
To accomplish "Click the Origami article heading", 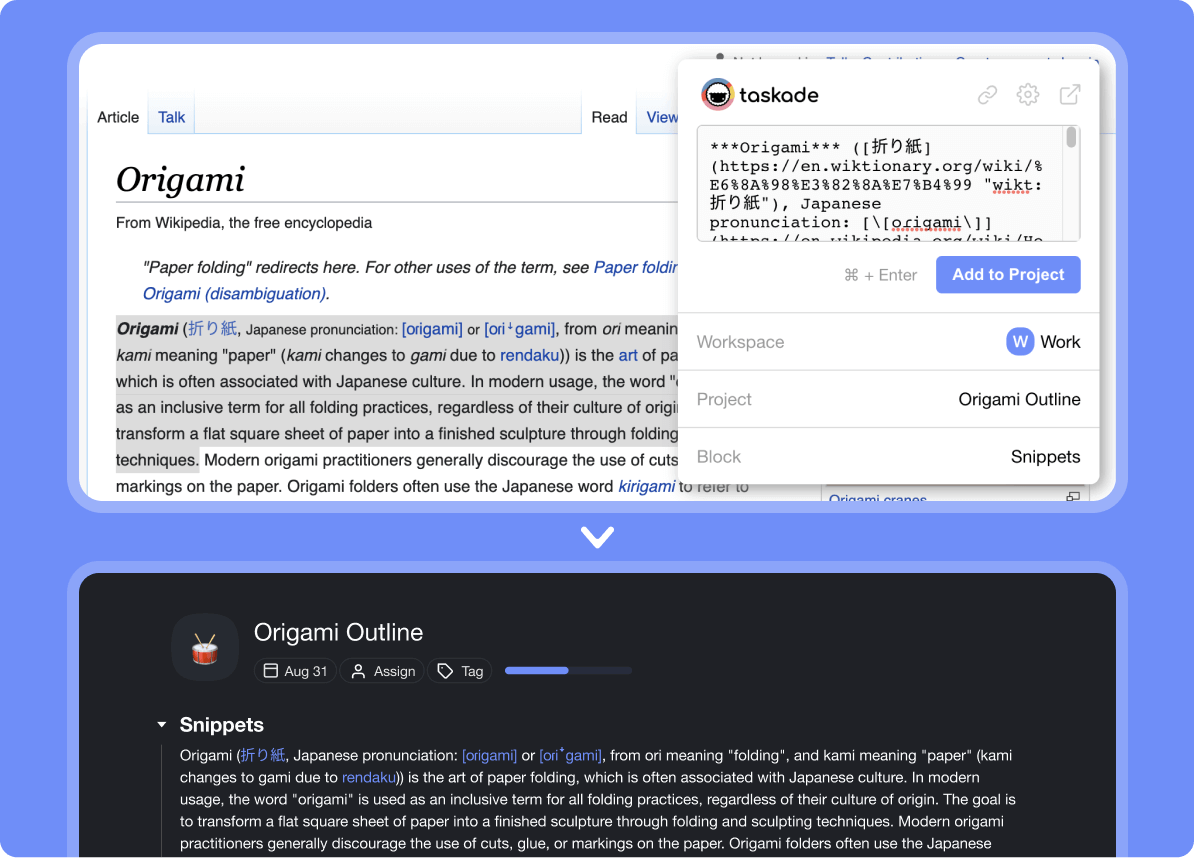I will point(180,180).
